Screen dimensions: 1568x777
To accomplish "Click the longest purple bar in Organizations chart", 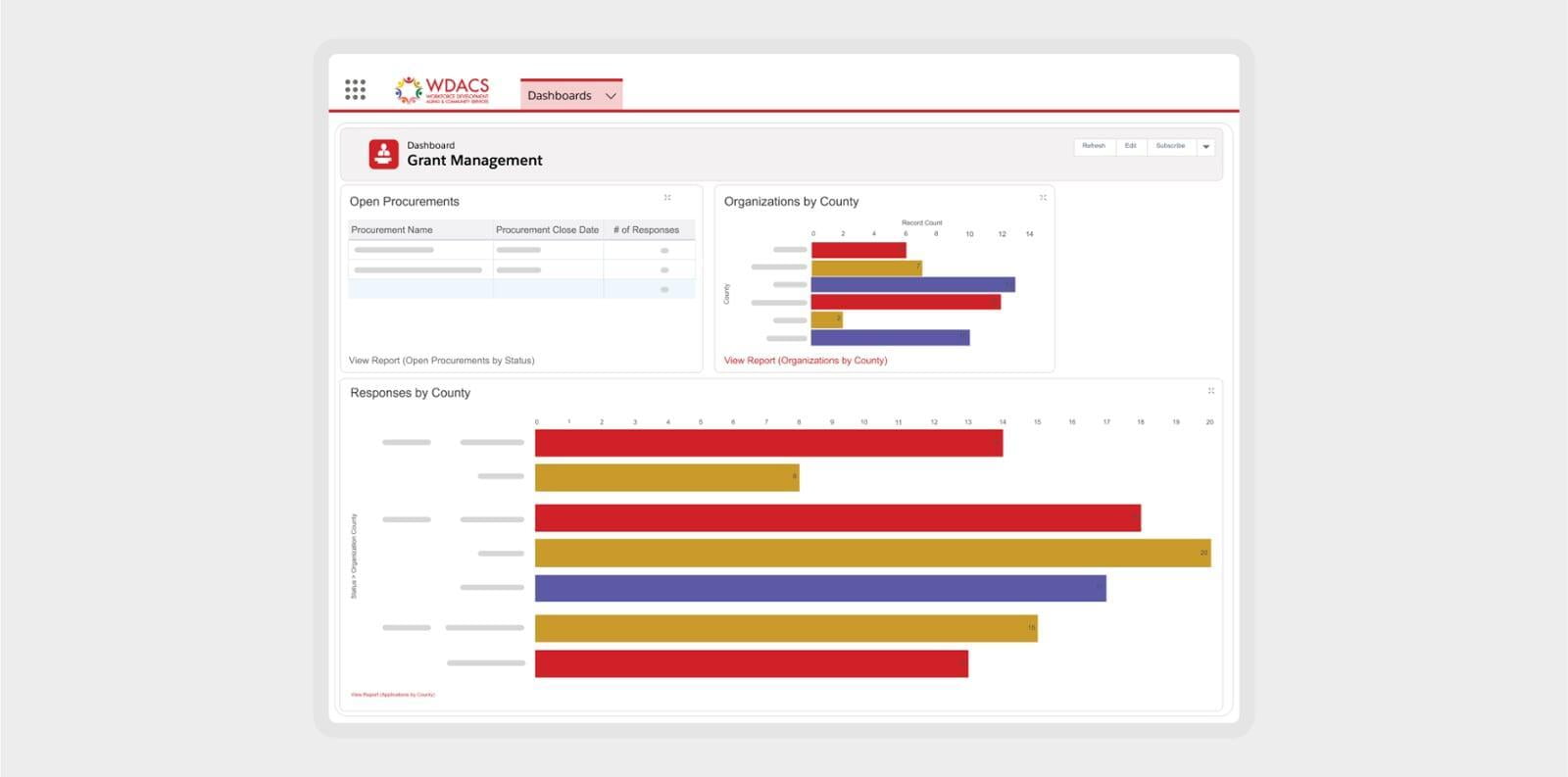I will 913,284.
